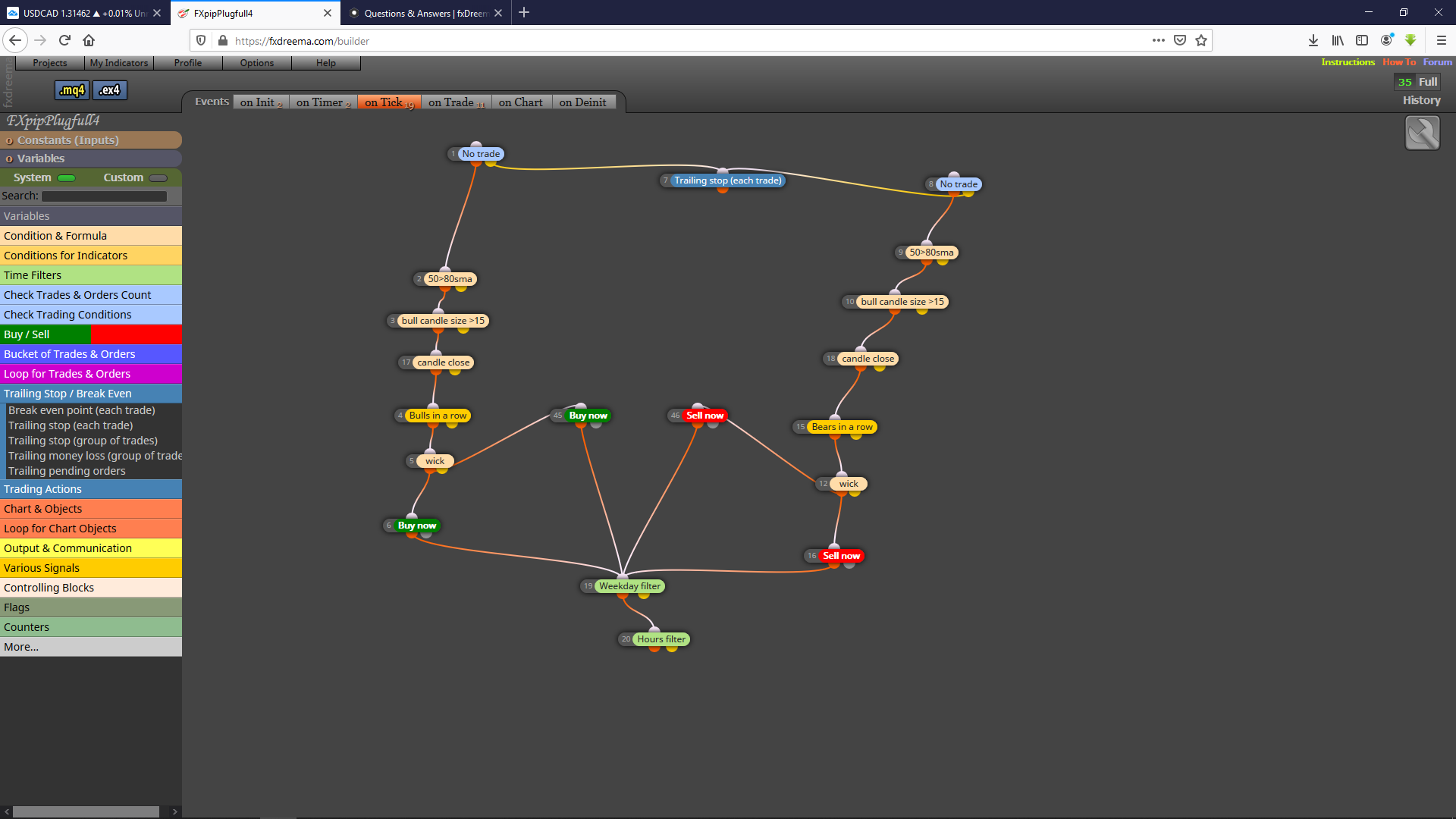The width and height of the screenshot is (1456, 819).
Task: Open the Projects menu
Action: [49, 63]
